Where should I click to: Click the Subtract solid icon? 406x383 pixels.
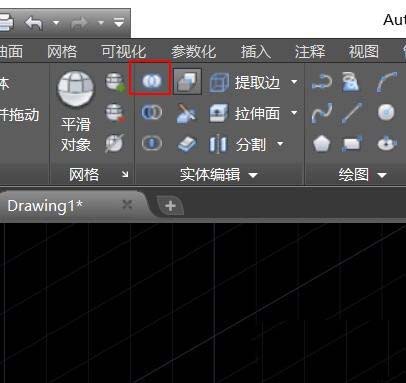point(152,113)
